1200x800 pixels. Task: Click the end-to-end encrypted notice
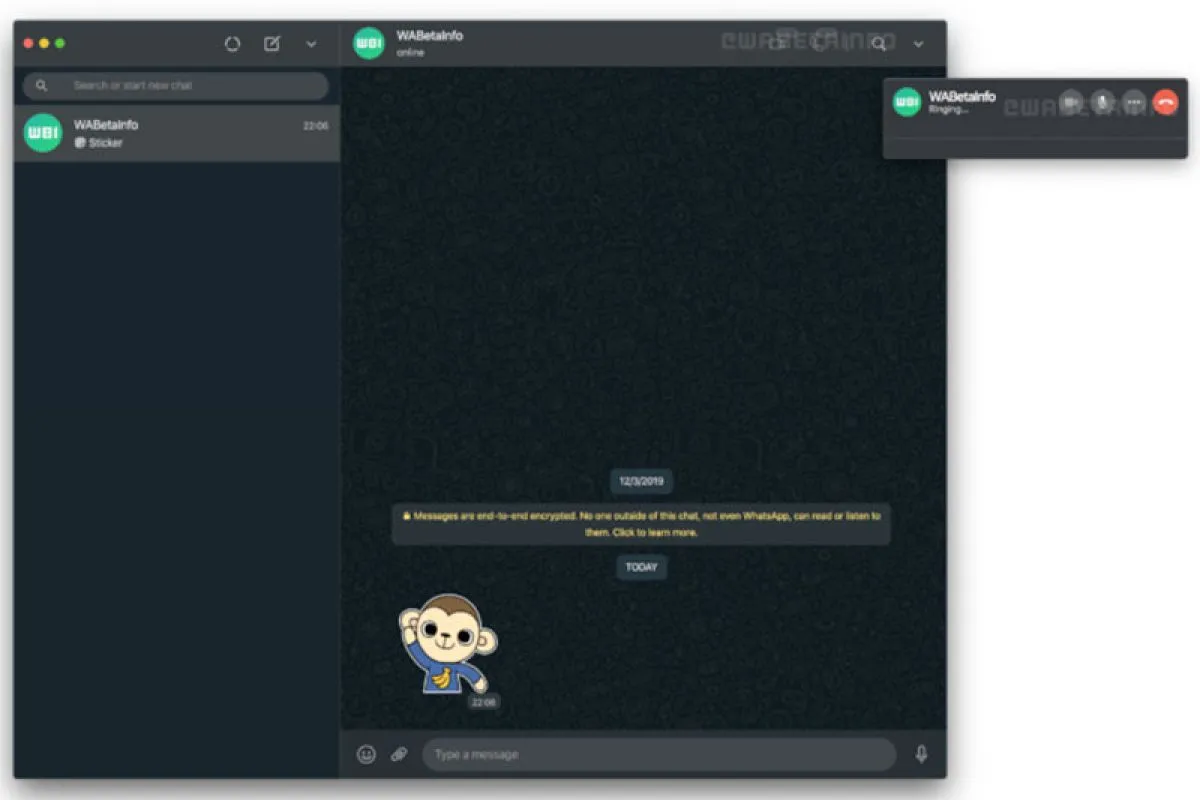coord(641,524)
